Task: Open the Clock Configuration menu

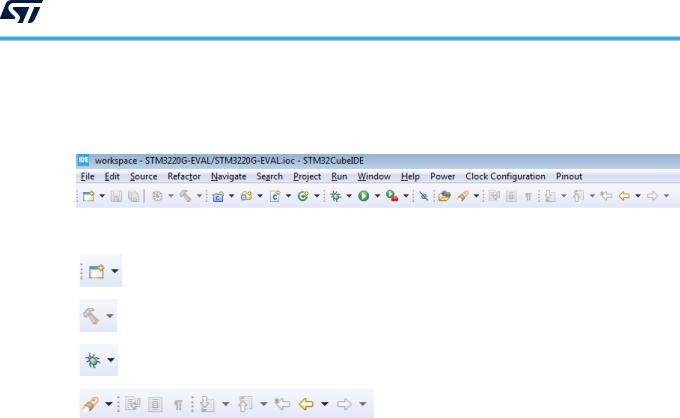Action: [x=505, y=176]
